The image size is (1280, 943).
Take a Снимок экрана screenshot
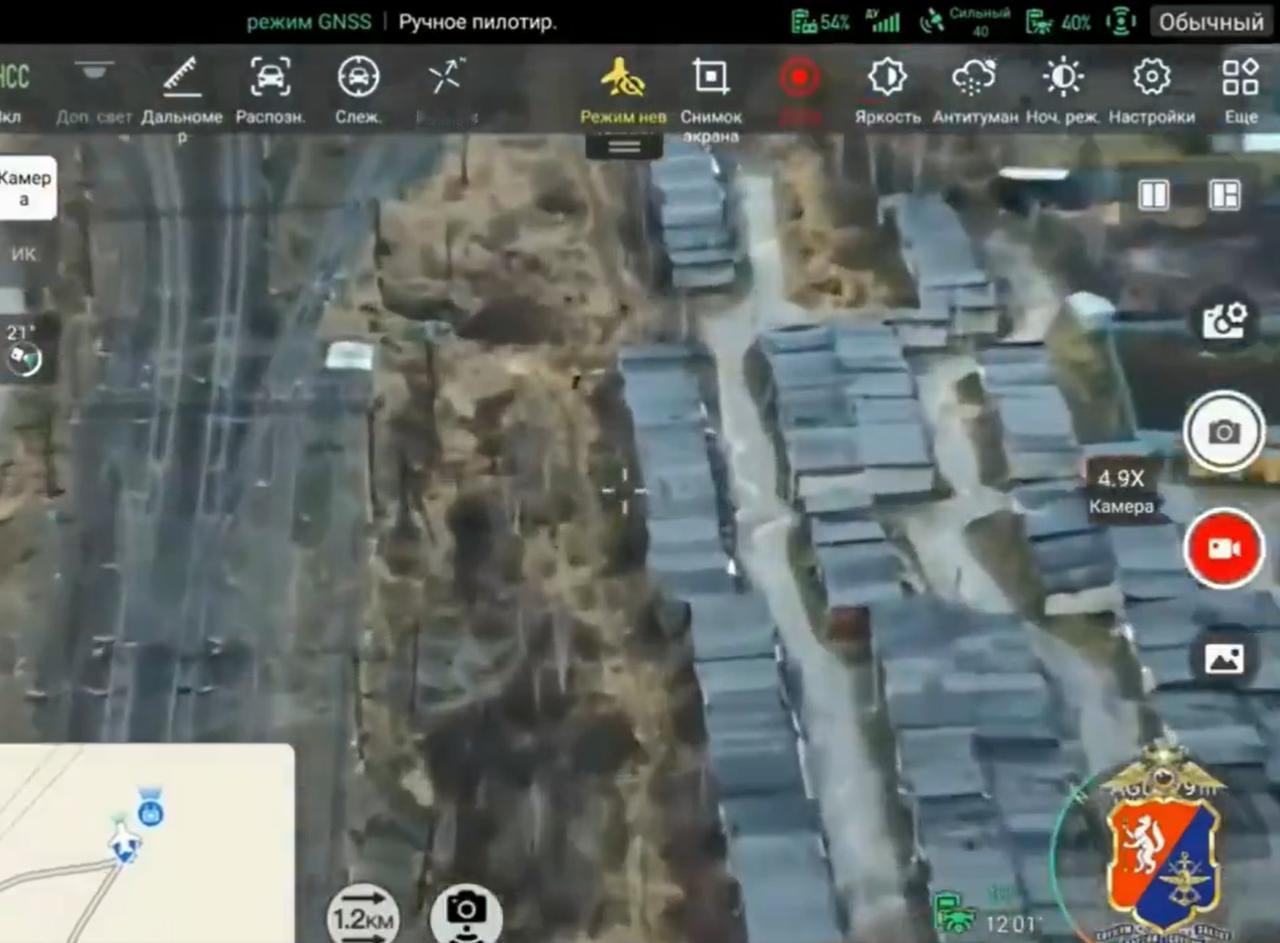tap(711, 99)
